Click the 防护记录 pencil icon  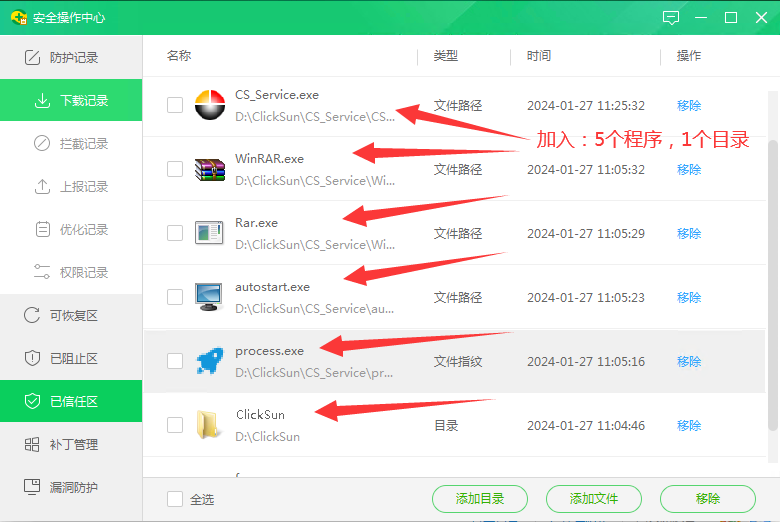(32, 58)
